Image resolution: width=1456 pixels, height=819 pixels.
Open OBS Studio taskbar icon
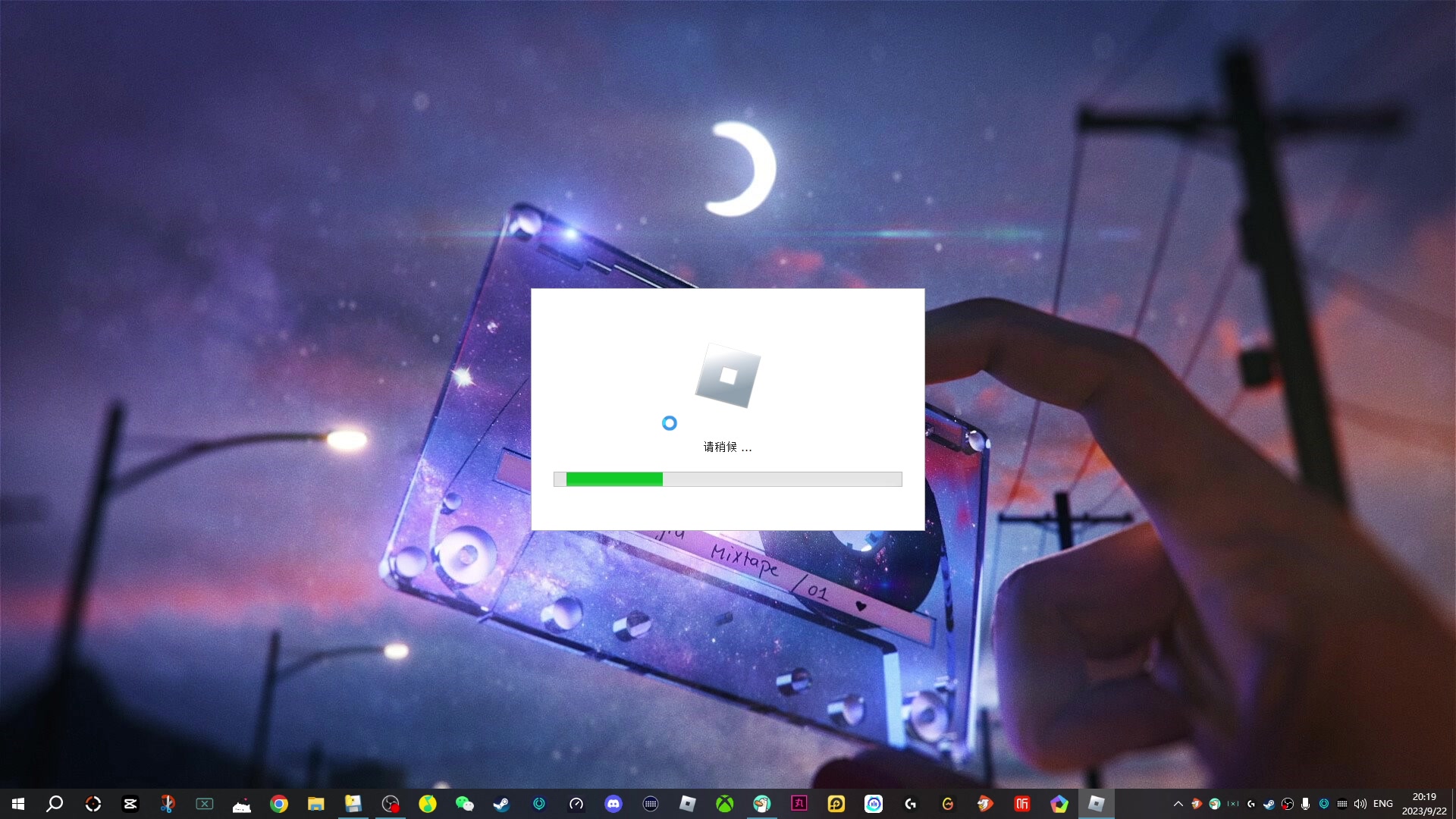coord(391,804)
